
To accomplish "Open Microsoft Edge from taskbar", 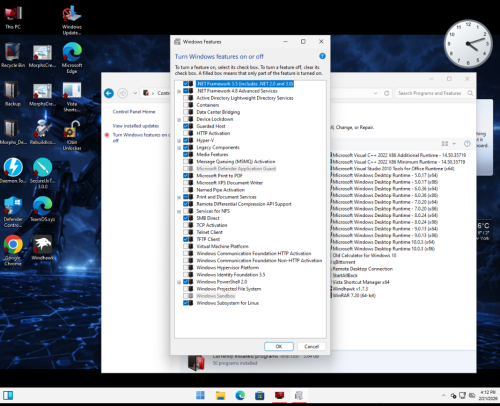I will (x=240, y=395).
